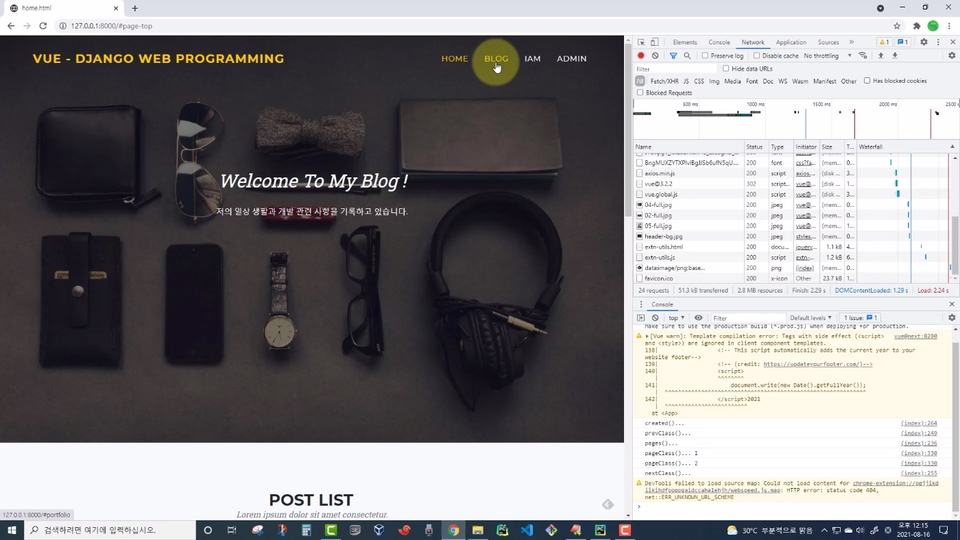Open the extensions puzzle icon
The height and width of the screenshot is (540, 960).
point(917,26)
